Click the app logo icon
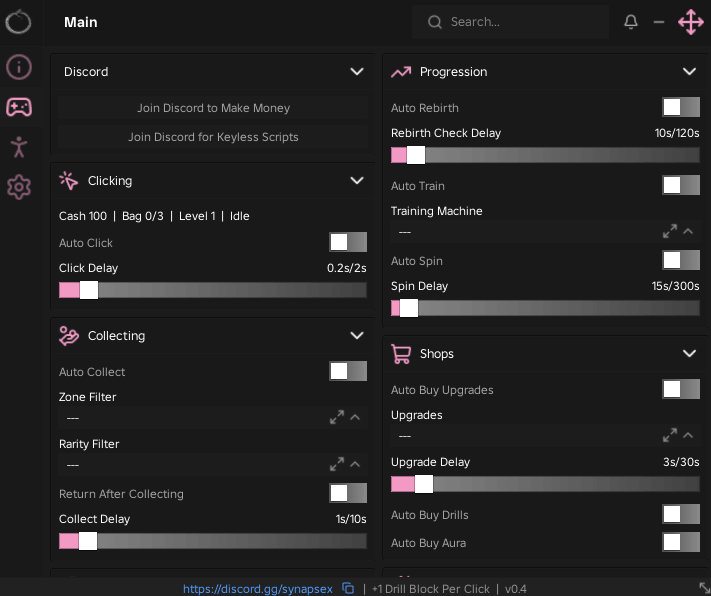The height and width of the screenshot is (596, 711). coord(18,22)
